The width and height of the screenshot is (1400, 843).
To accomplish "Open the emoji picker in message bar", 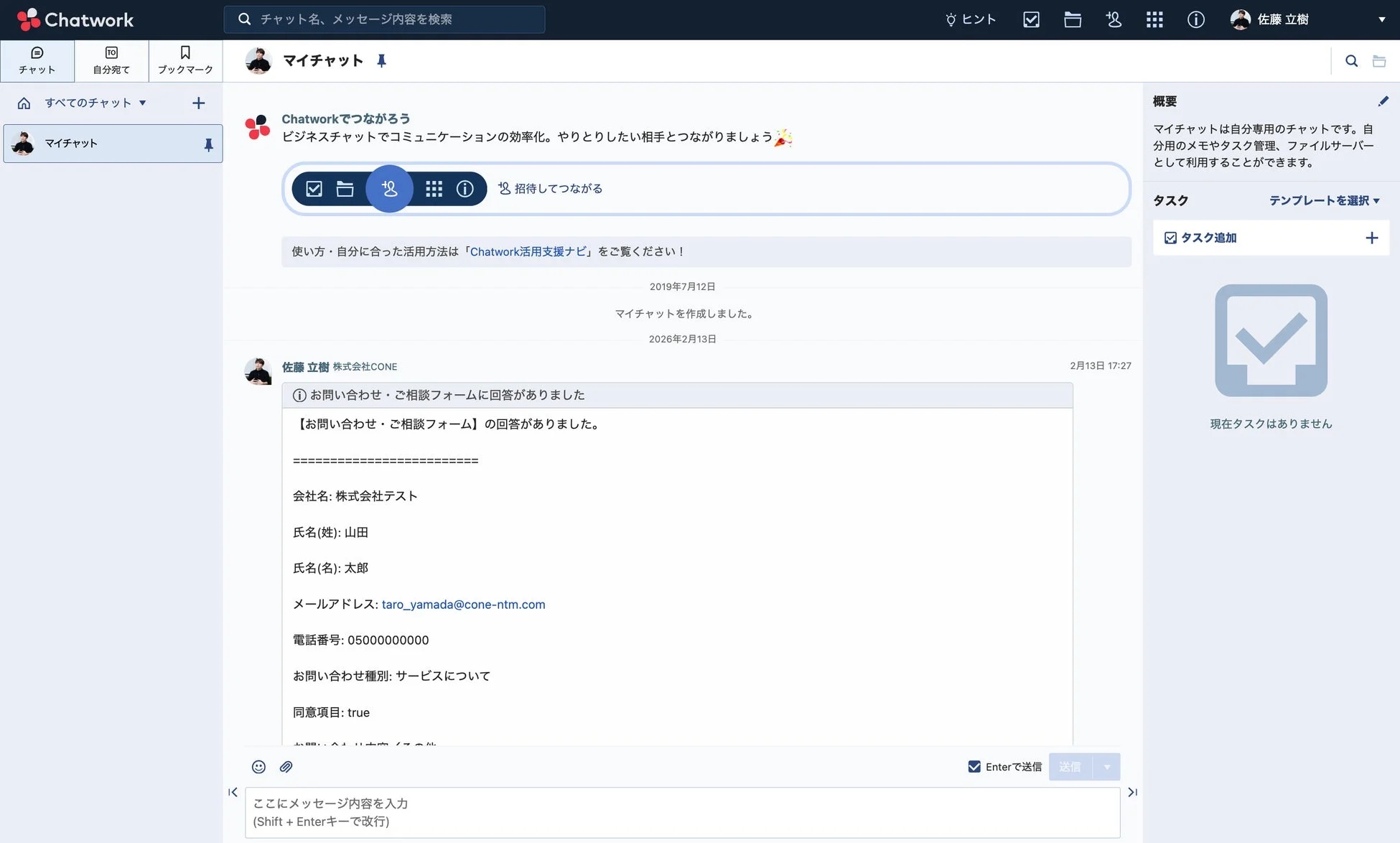I will pos(258,767).
